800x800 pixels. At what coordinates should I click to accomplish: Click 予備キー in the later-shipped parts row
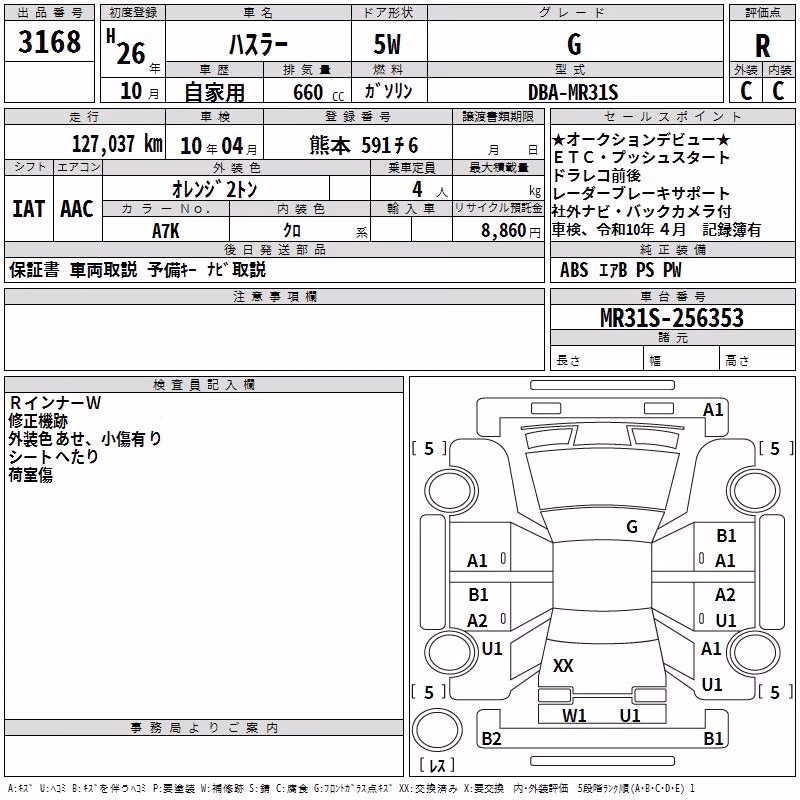tap(172, 269)
